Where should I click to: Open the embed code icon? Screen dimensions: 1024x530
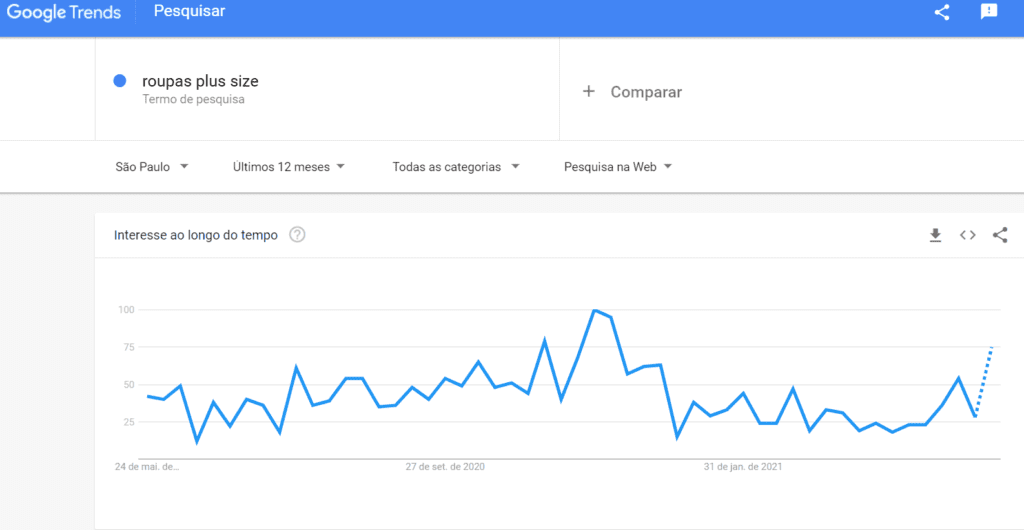pyautogui.click(x=967, y=235)
